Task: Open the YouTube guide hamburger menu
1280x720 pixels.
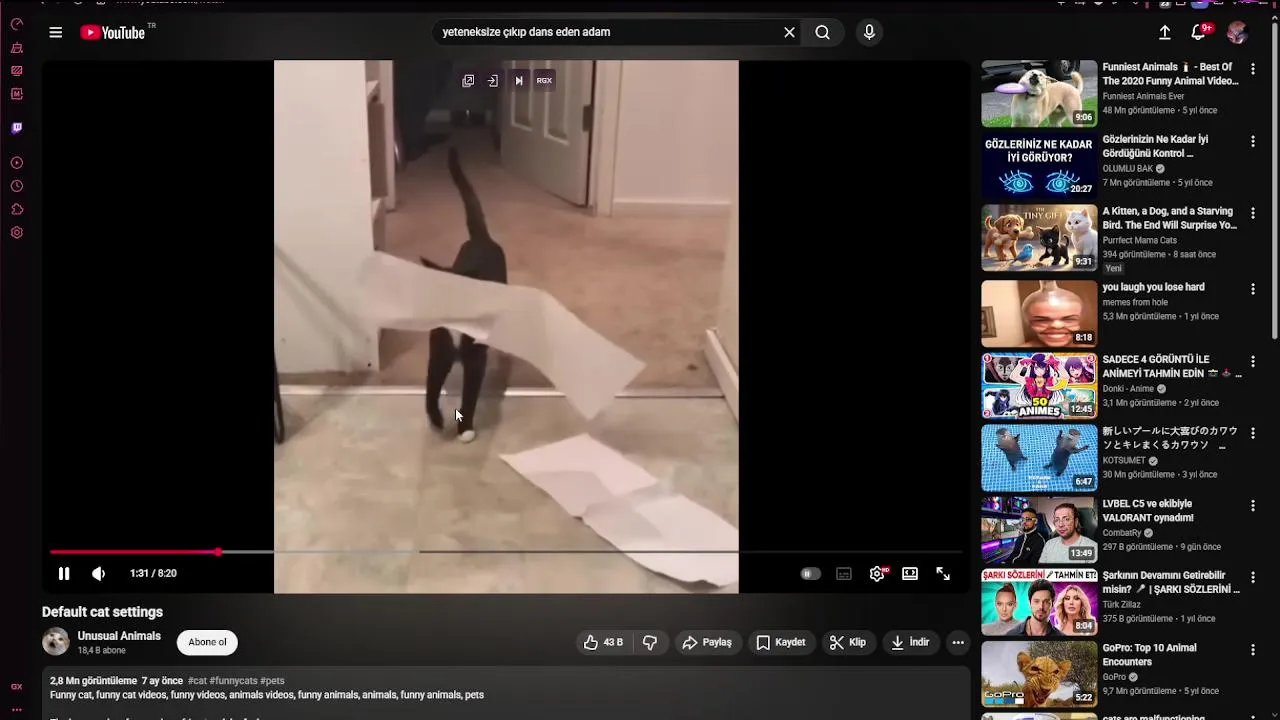Action: click(56, 32)
